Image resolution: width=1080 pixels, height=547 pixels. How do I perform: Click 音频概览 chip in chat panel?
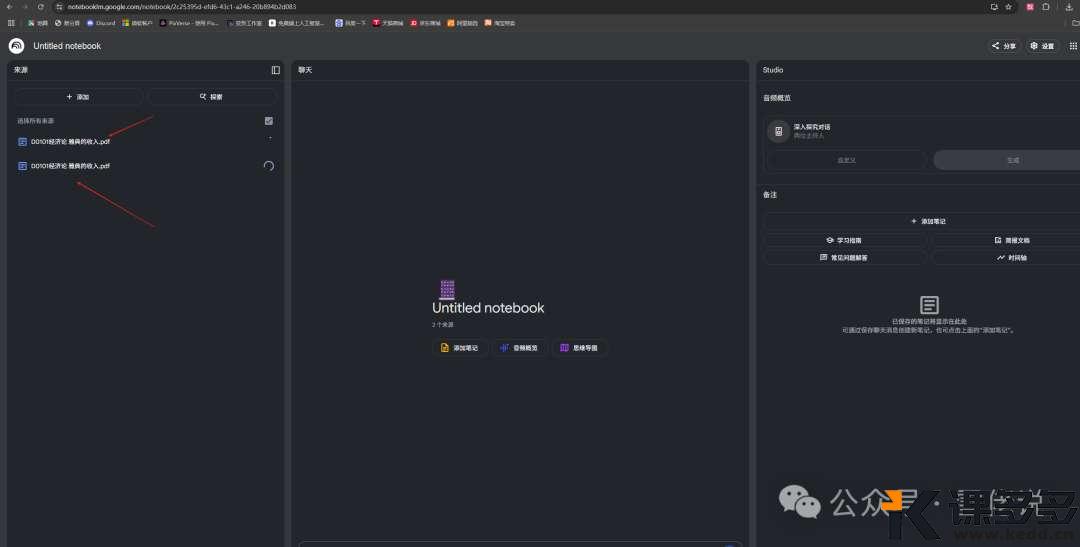point(519,348)
